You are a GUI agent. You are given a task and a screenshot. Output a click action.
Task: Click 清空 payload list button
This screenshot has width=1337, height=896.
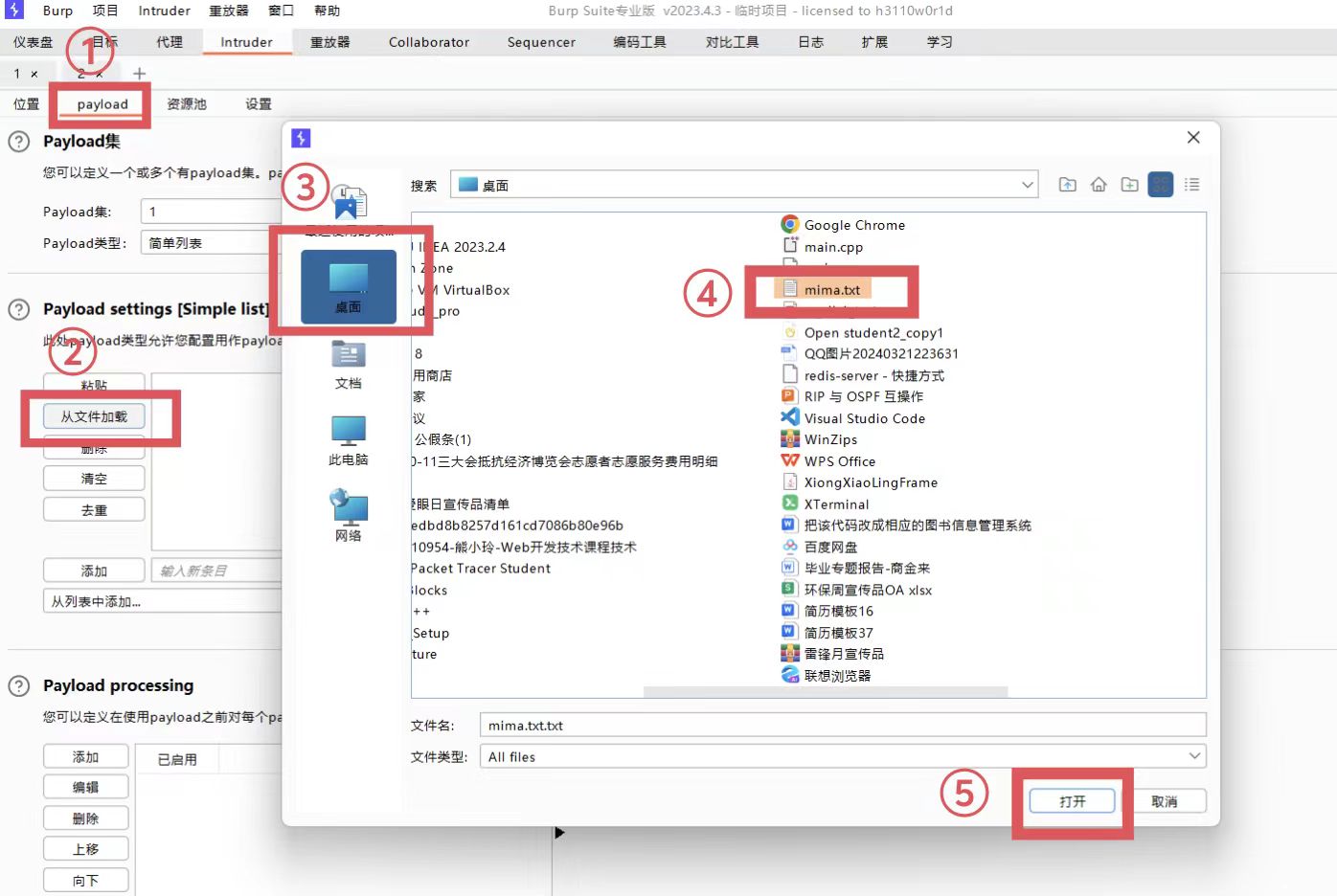click(x=94, y=479)
